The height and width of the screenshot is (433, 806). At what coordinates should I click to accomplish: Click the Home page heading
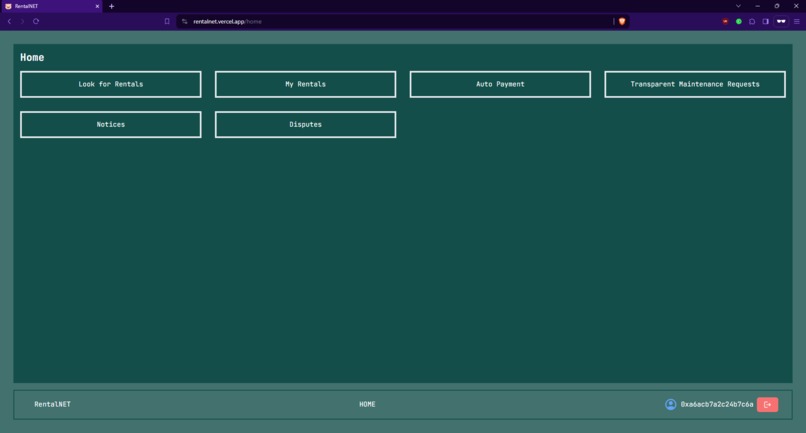(x=32, y=58)
